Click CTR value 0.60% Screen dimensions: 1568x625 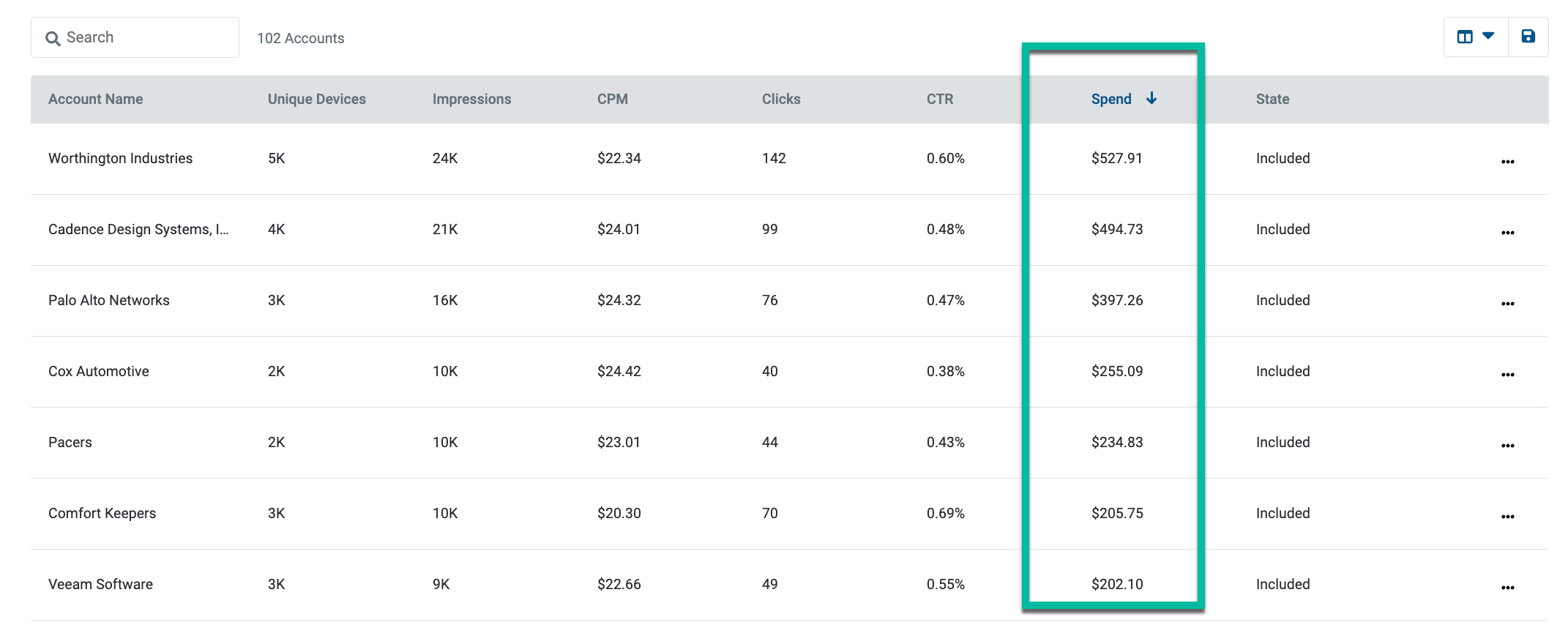[946, 158]
